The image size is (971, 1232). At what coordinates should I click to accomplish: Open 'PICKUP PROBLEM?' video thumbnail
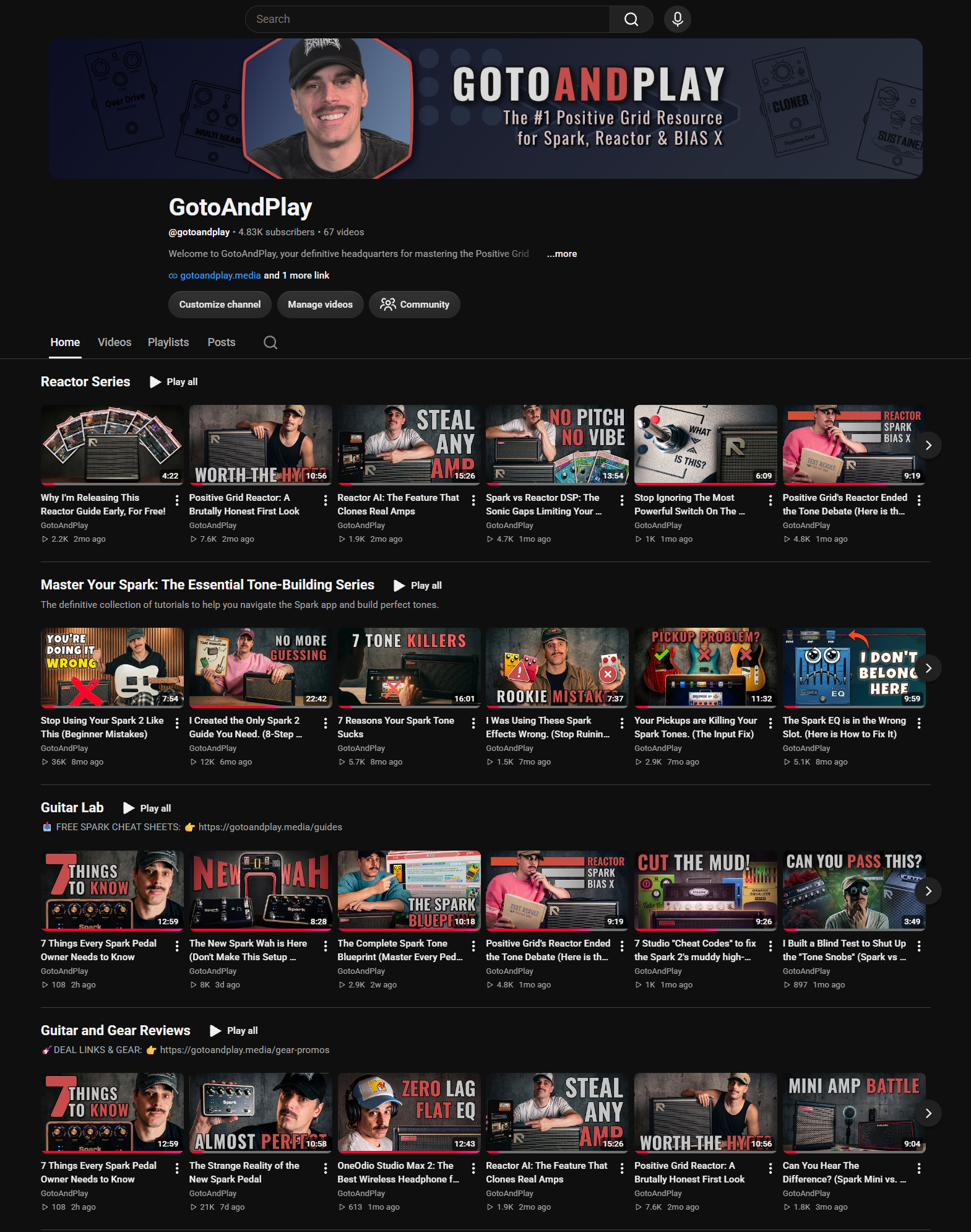pyautogui.click(x=706, y=667)
